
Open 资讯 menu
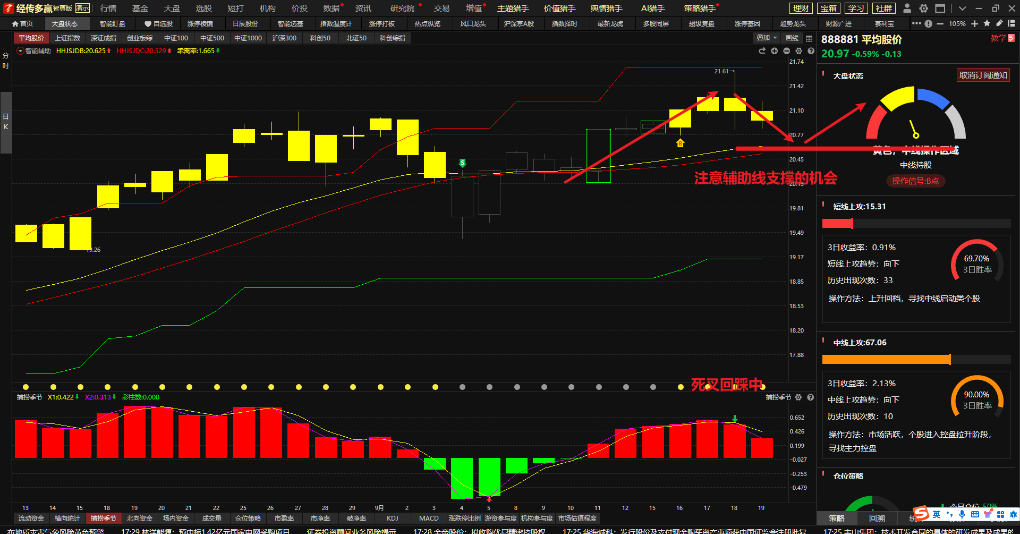(x=364, y=8)
